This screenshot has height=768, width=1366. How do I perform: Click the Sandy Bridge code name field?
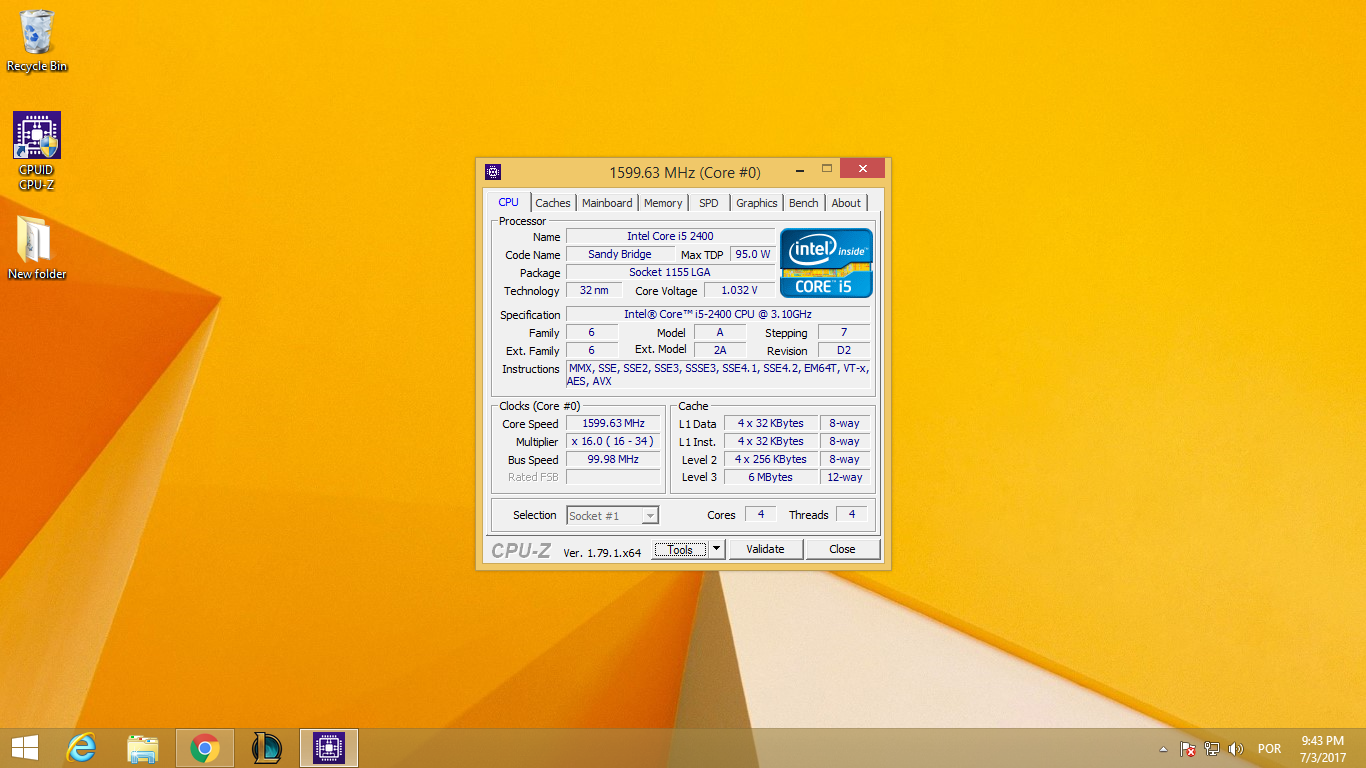click(620, 254)
